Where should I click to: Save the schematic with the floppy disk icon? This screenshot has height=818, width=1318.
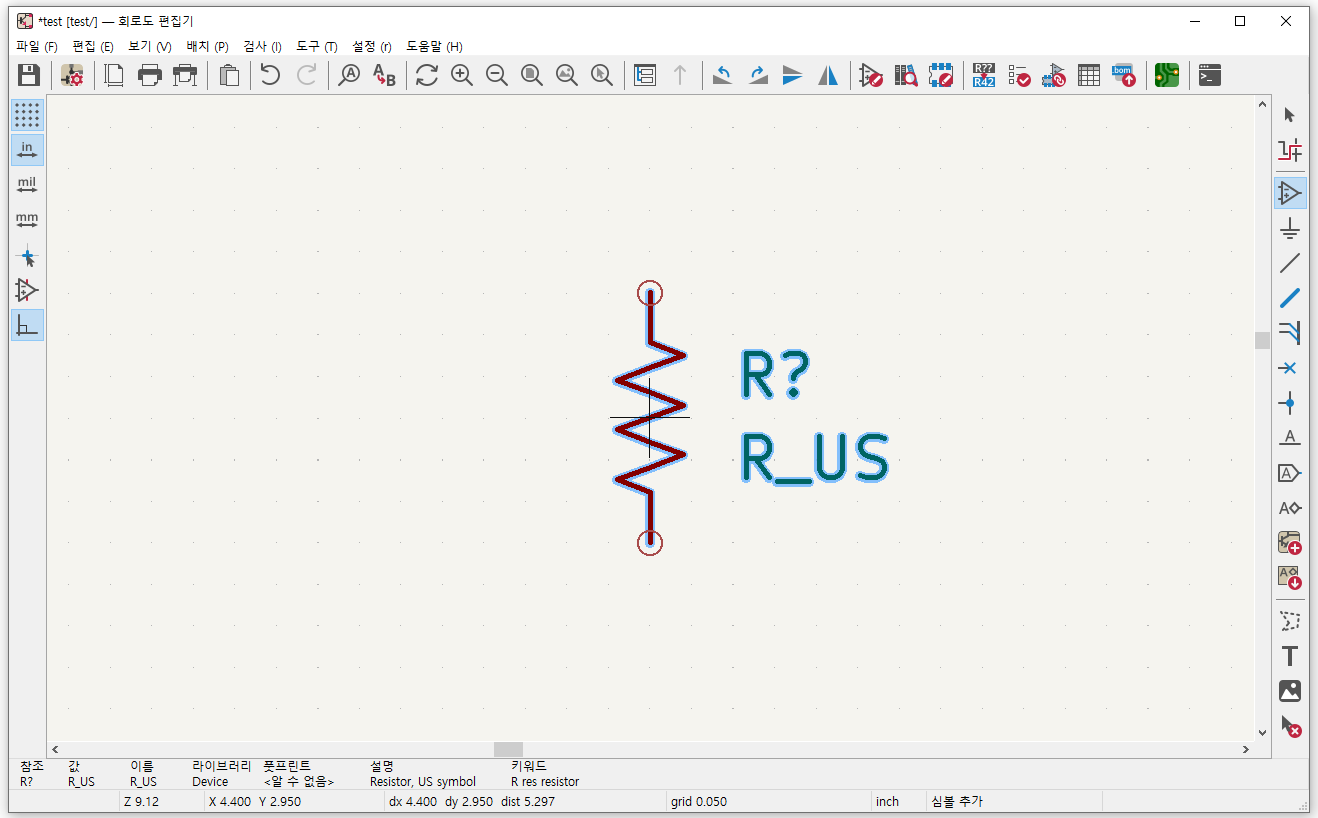(29, 75)
